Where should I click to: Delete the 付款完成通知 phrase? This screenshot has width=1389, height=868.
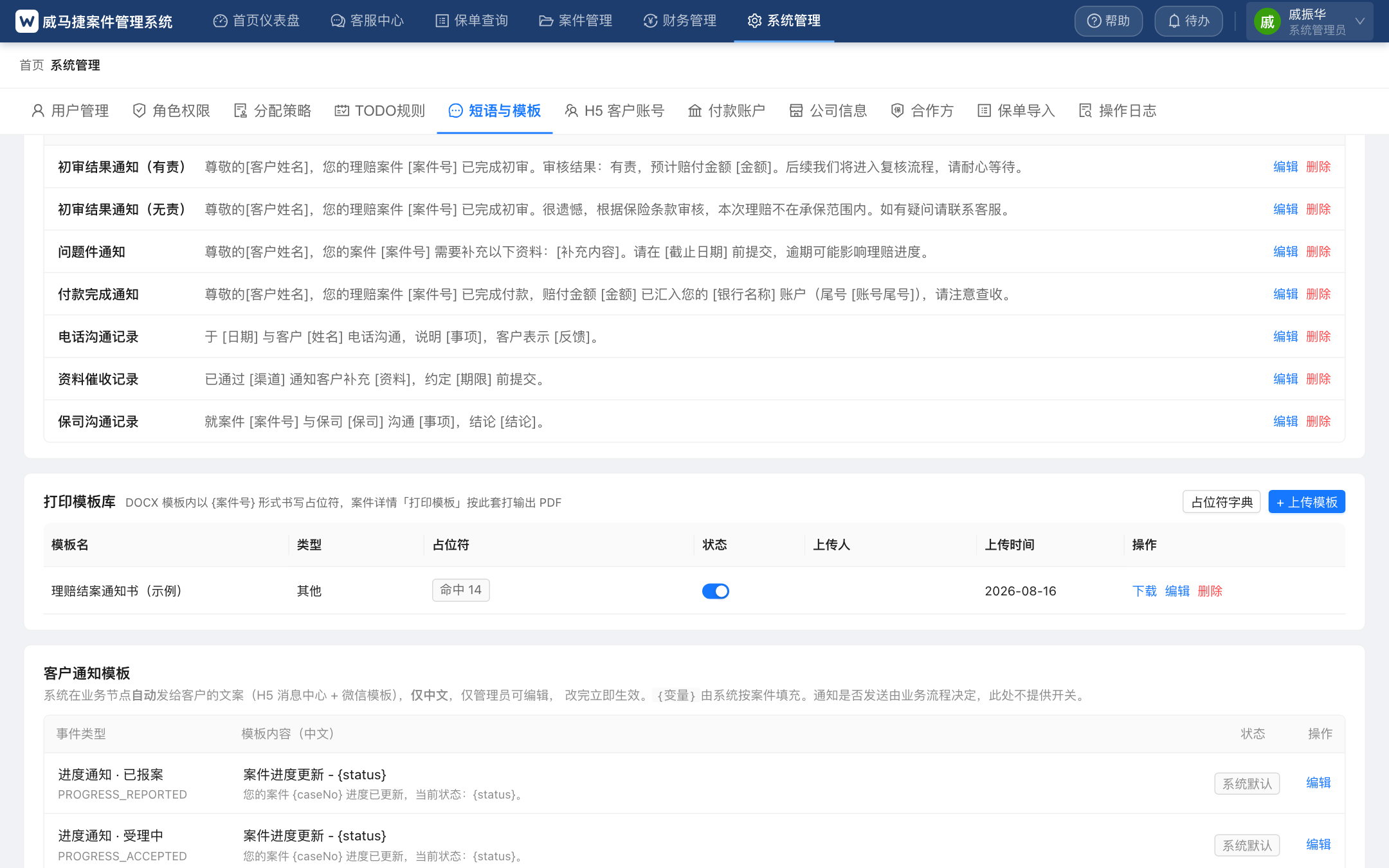pos(1318,294)
